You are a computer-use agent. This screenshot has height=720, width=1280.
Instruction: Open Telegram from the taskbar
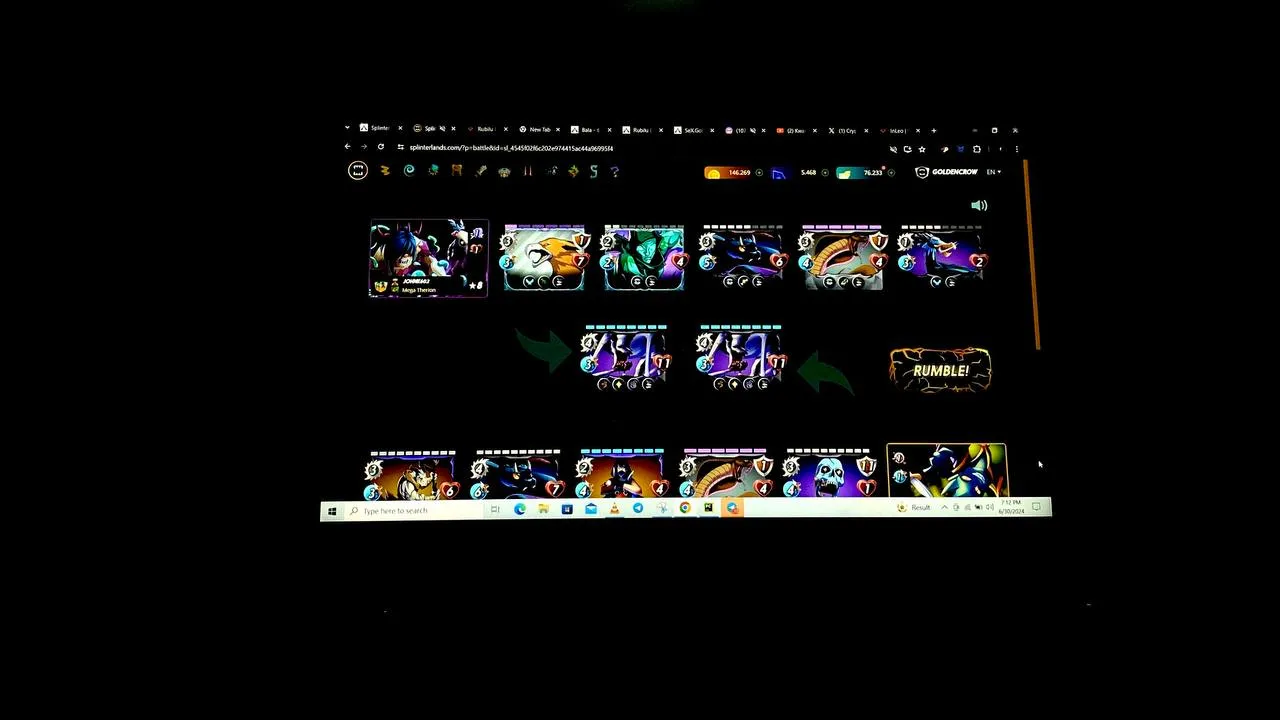[638, 509]
